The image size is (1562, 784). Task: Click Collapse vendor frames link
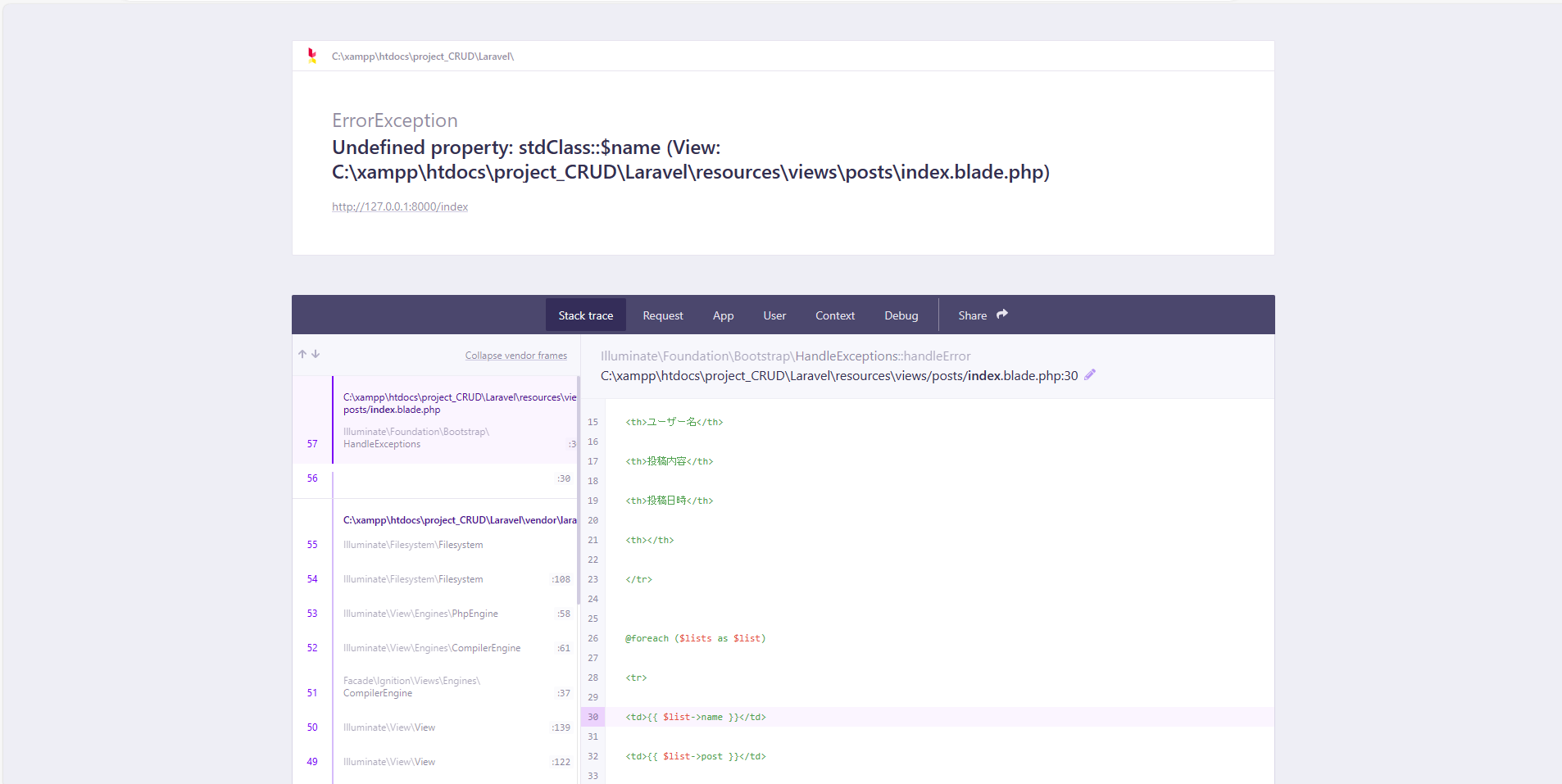[x=516, y=356]
